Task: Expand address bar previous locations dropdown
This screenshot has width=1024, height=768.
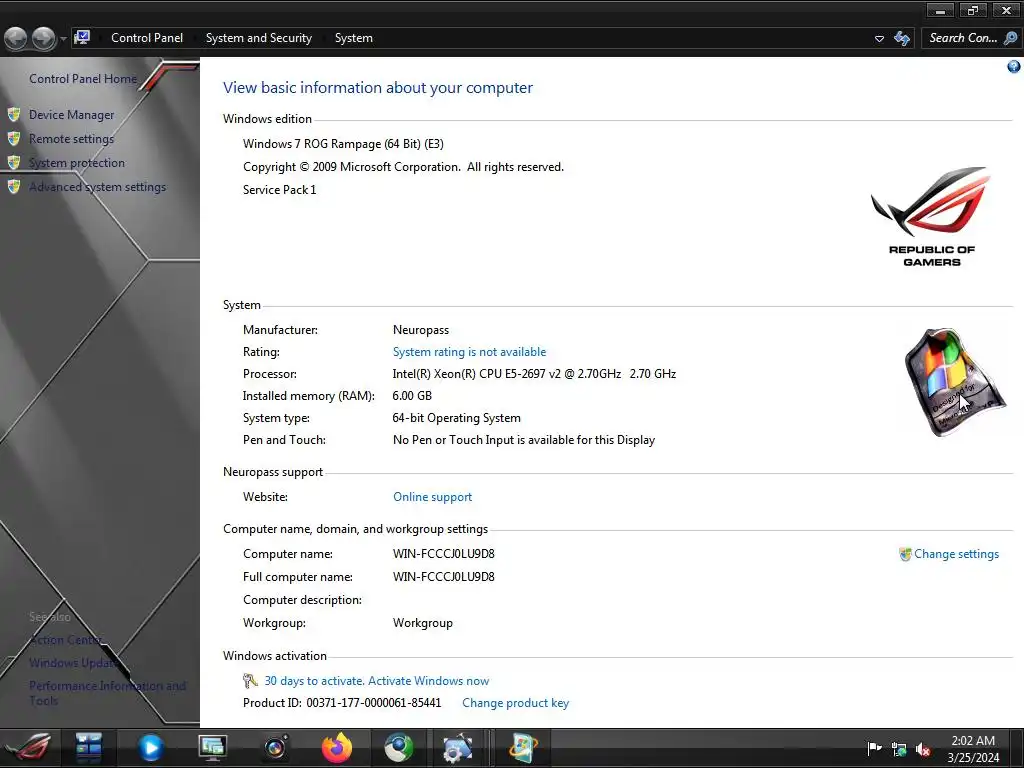Action: [879, 39]
